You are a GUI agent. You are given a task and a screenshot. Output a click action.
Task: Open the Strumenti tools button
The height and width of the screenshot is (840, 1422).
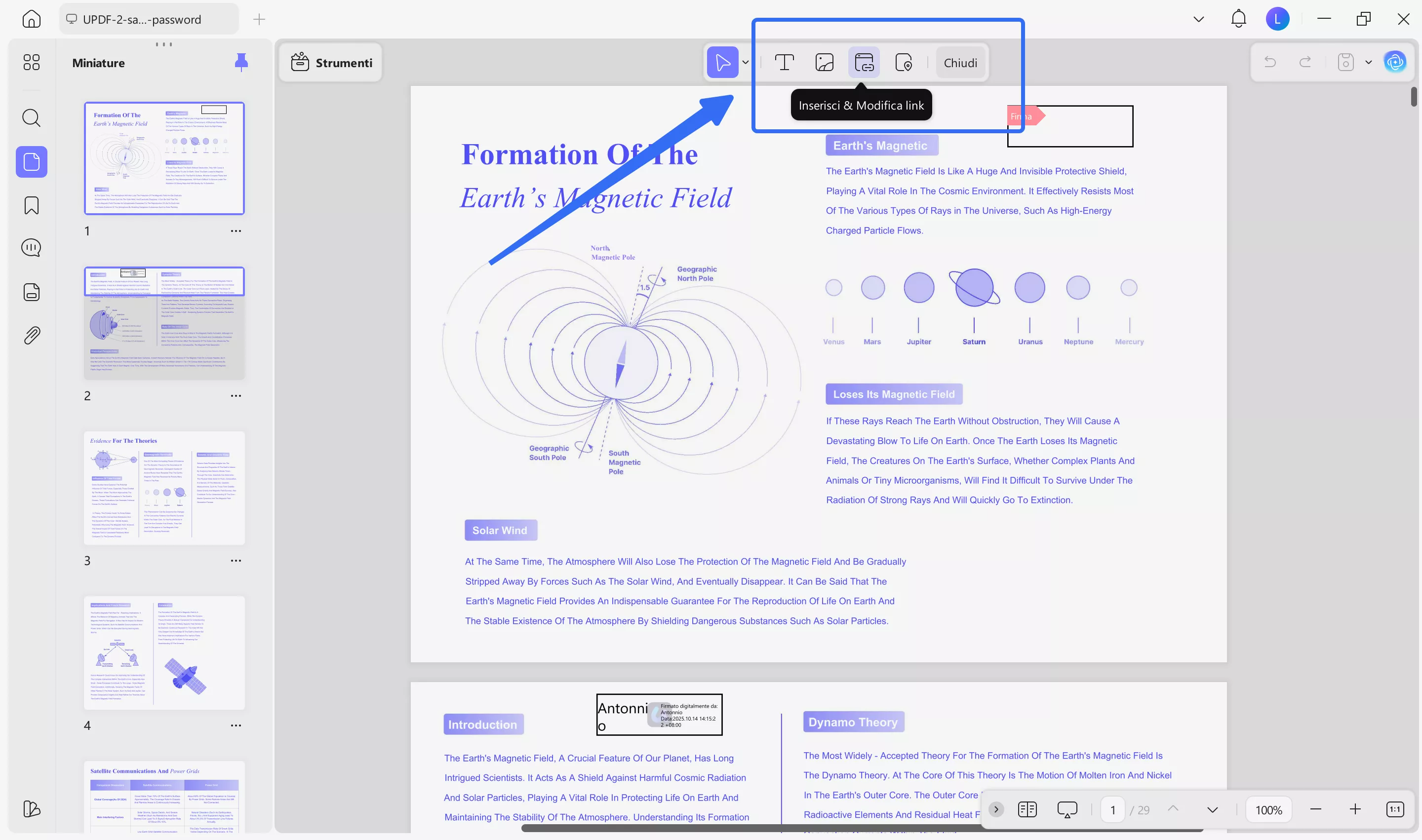[x=331, y=62]
